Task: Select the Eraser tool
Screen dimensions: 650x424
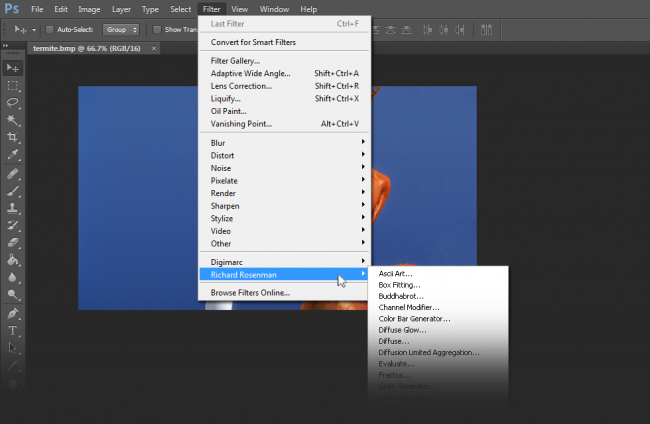Action: [12, 242]
